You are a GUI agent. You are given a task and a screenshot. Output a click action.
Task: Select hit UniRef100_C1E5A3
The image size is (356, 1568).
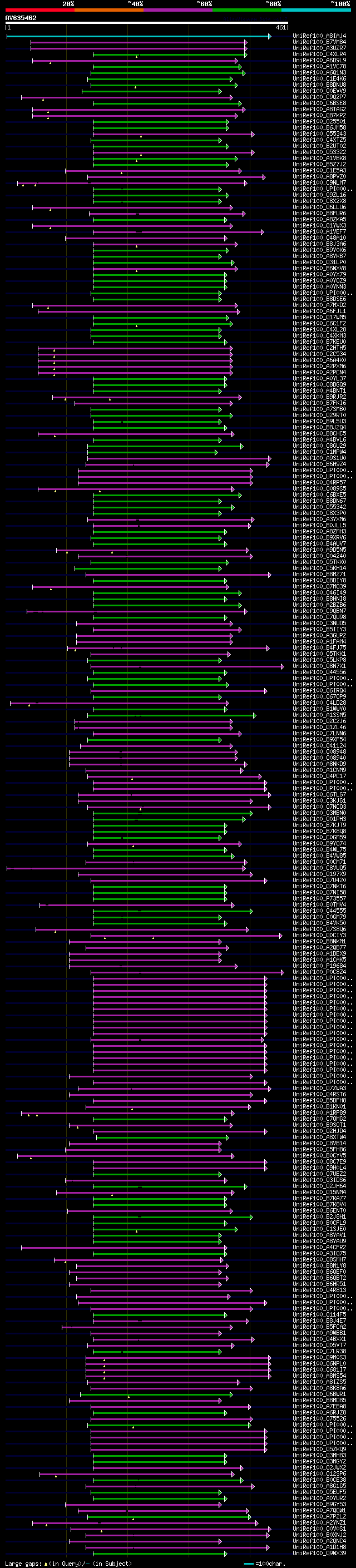(x=319, y=170)
